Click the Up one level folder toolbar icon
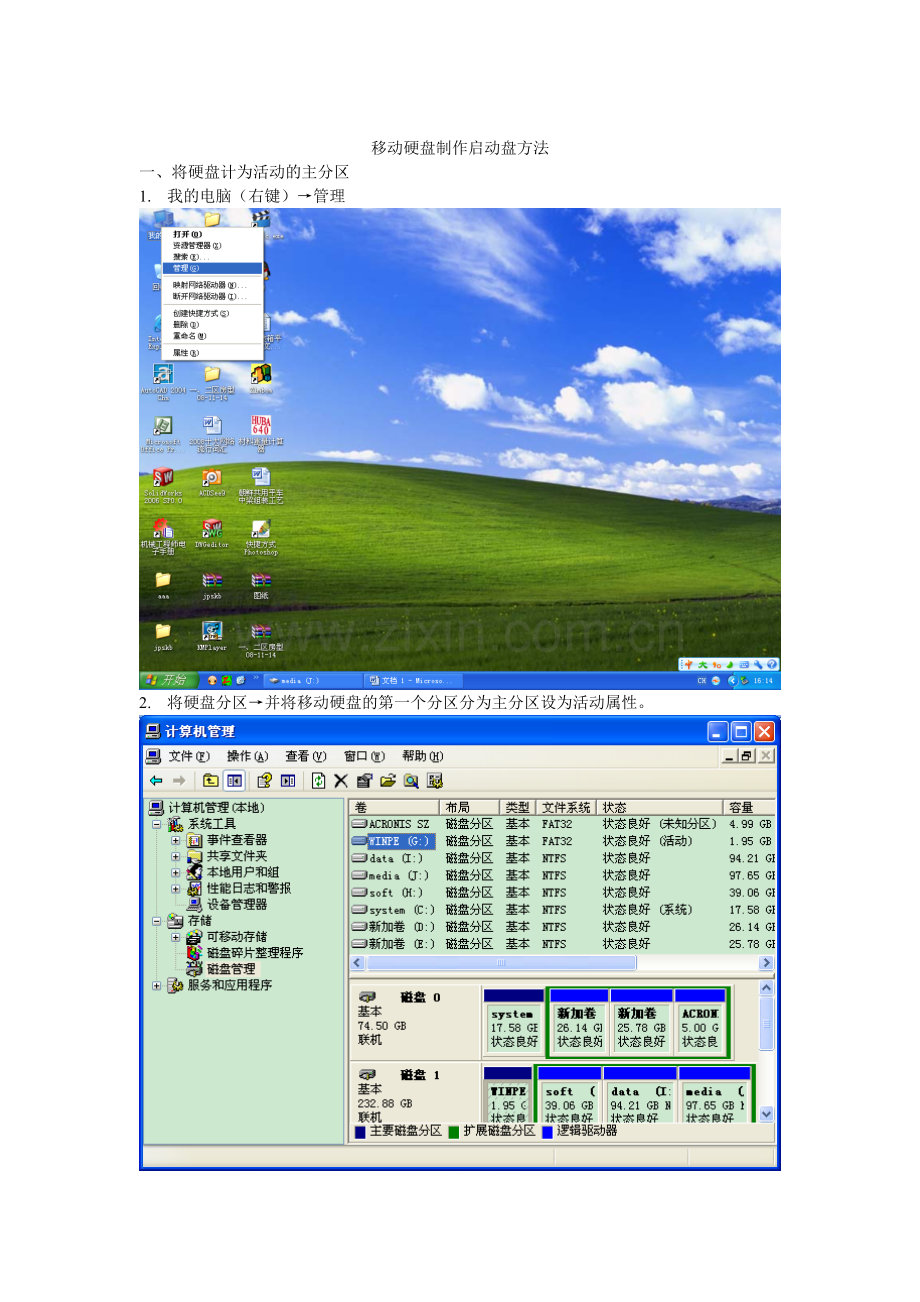Image resolution: width=920 pixels, height=1302 pixels. click(x=211, y=781)
